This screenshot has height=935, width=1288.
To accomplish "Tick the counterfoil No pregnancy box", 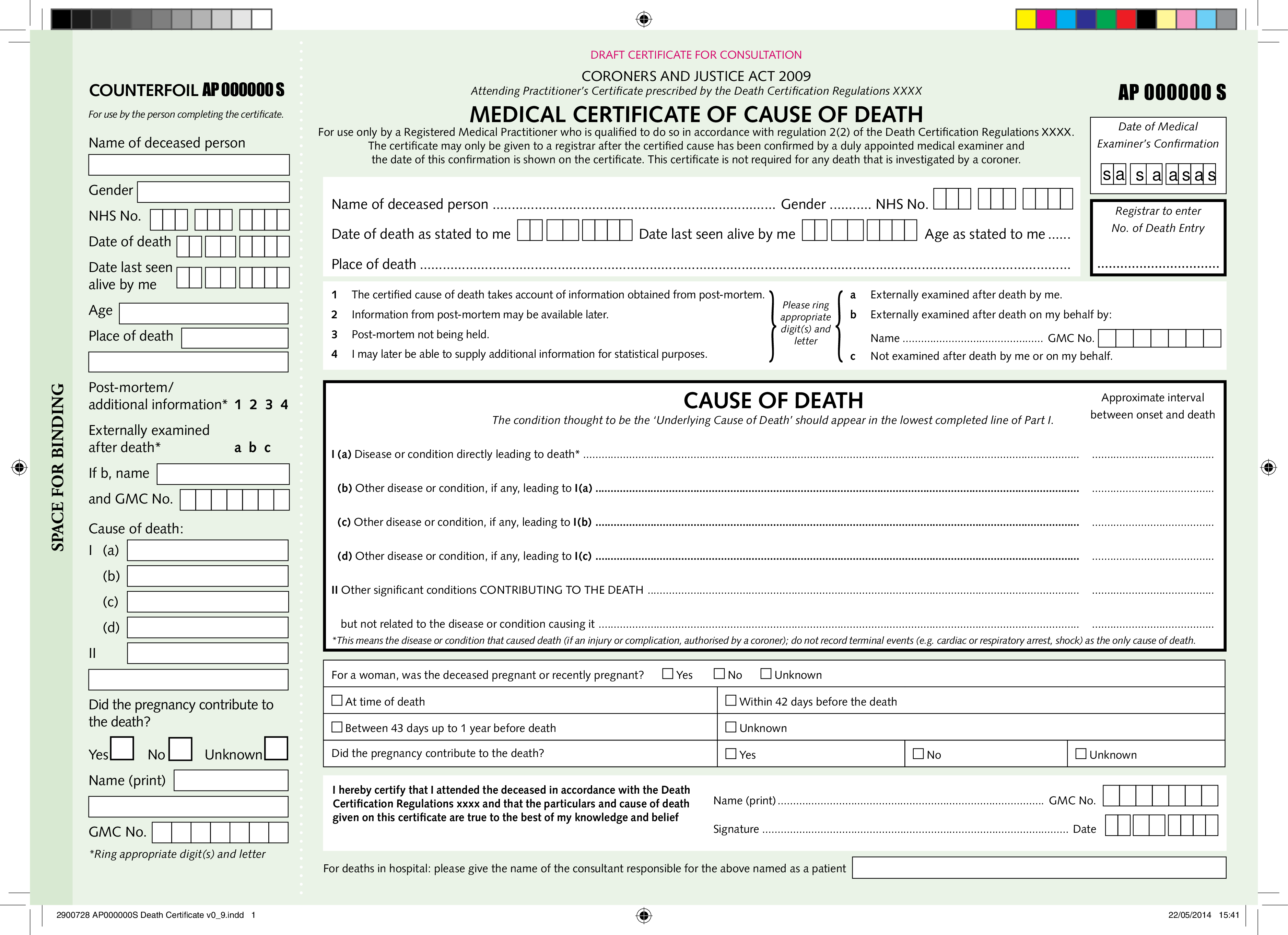I will tap(180, 748).
